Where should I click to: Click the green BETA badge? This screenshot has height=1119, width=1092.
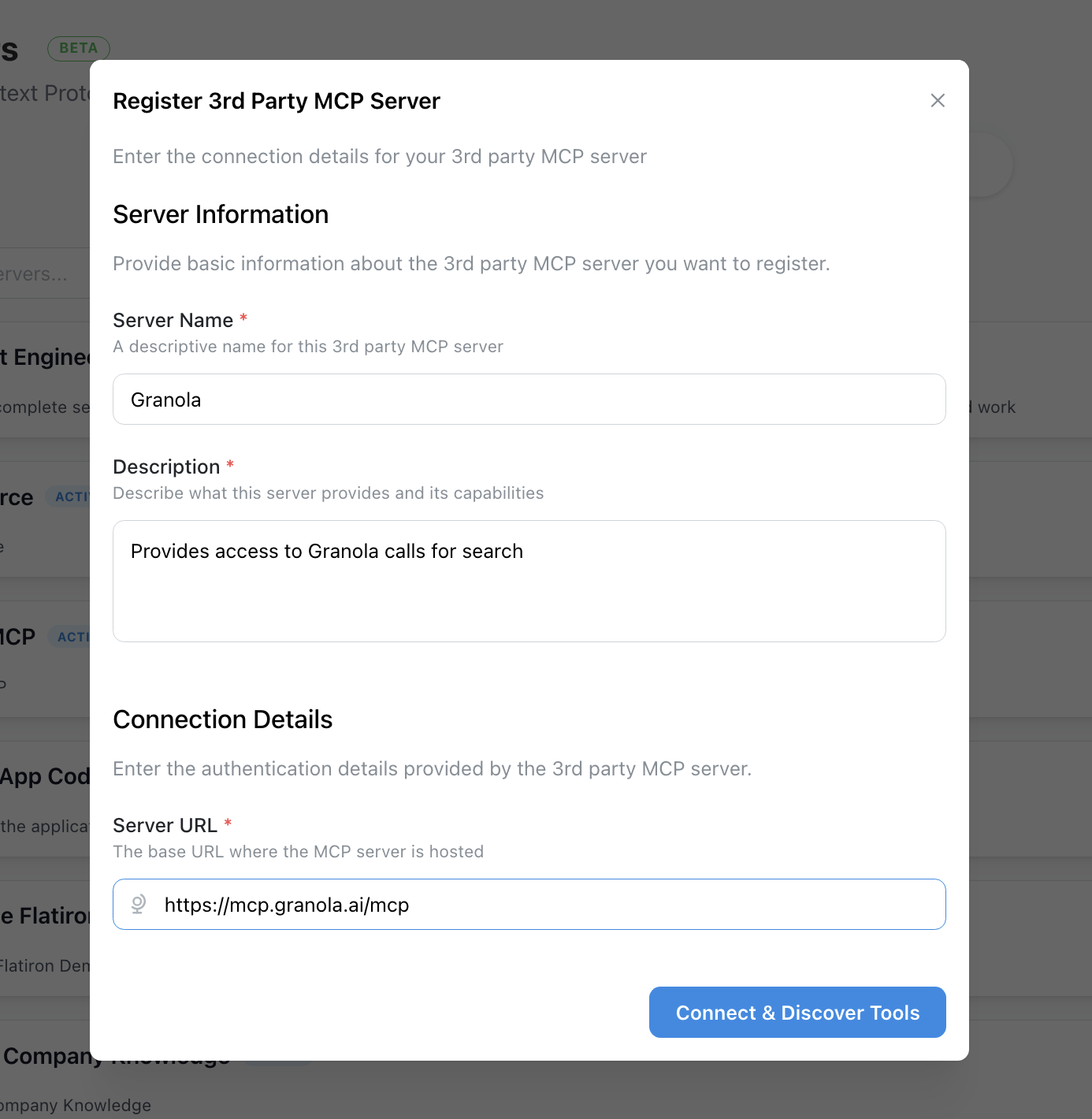pos(78,49)
